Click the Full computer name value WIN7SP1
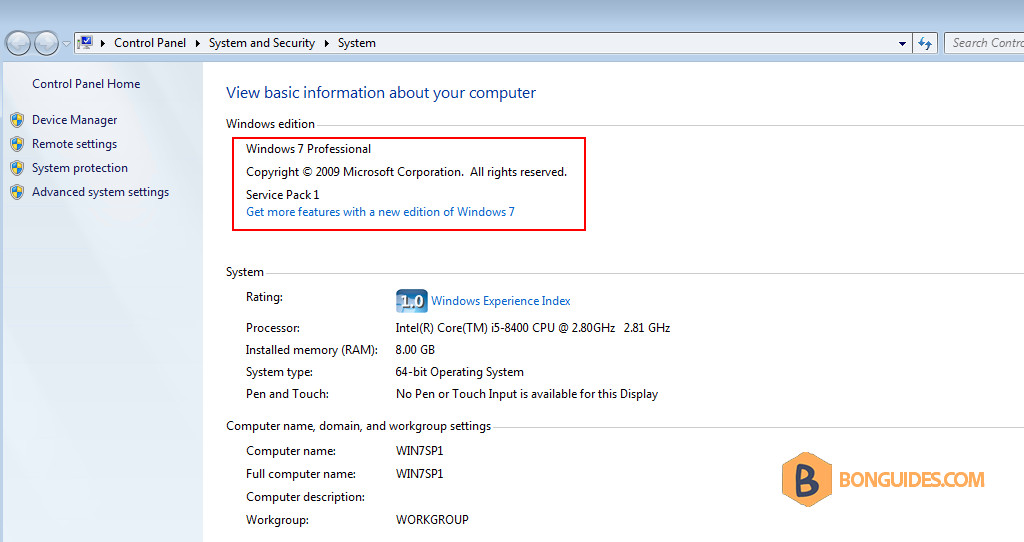This screenshot has height=542, width=1024. click(419, 474)
